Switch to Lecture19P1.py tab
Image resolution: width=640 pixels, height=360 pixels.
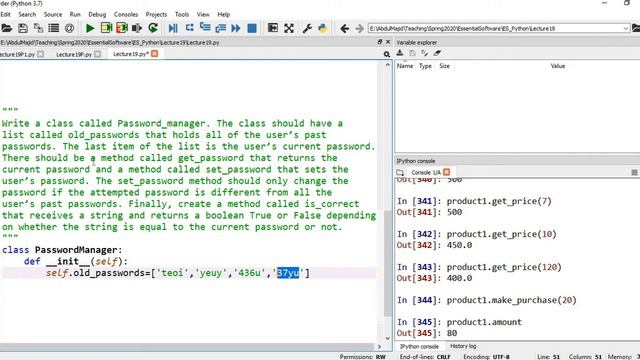click(17, 54)
